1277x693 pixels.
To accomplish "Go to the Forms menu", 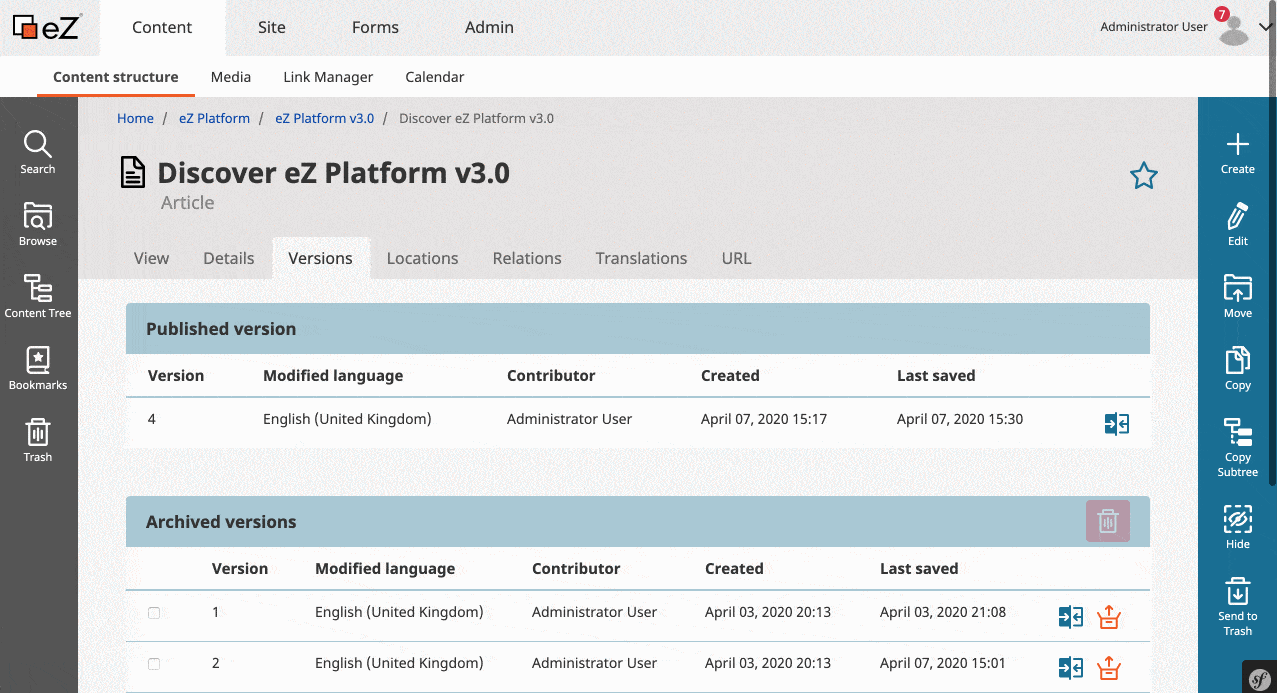I will (375, 28).
